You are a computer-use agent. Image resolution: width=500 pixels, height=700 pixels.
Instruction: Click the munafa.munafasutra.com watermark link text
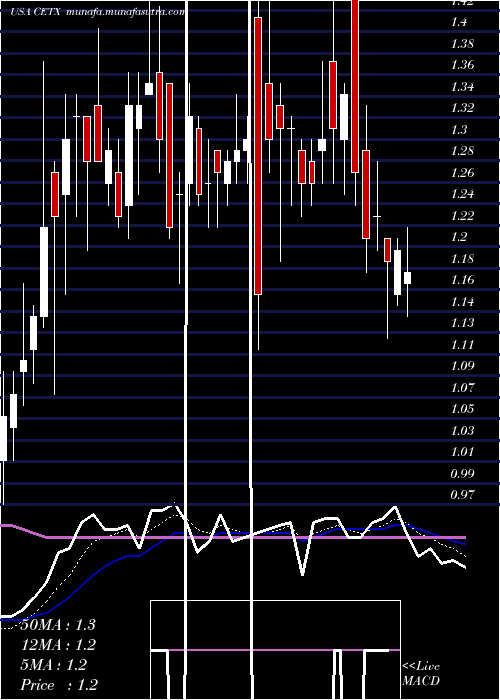[125, 12]
